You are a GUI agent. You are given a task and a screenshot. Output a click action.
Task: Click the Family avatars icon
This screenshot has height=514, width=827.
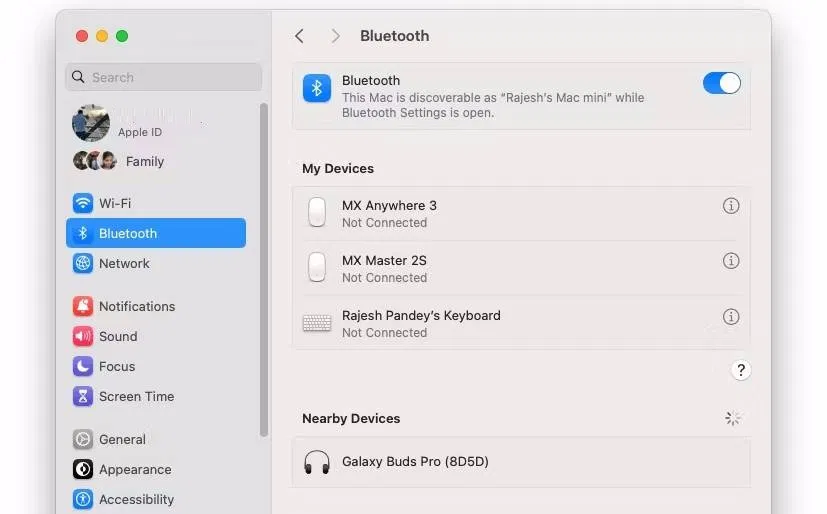pyautogui.click(x=95, y=161)
